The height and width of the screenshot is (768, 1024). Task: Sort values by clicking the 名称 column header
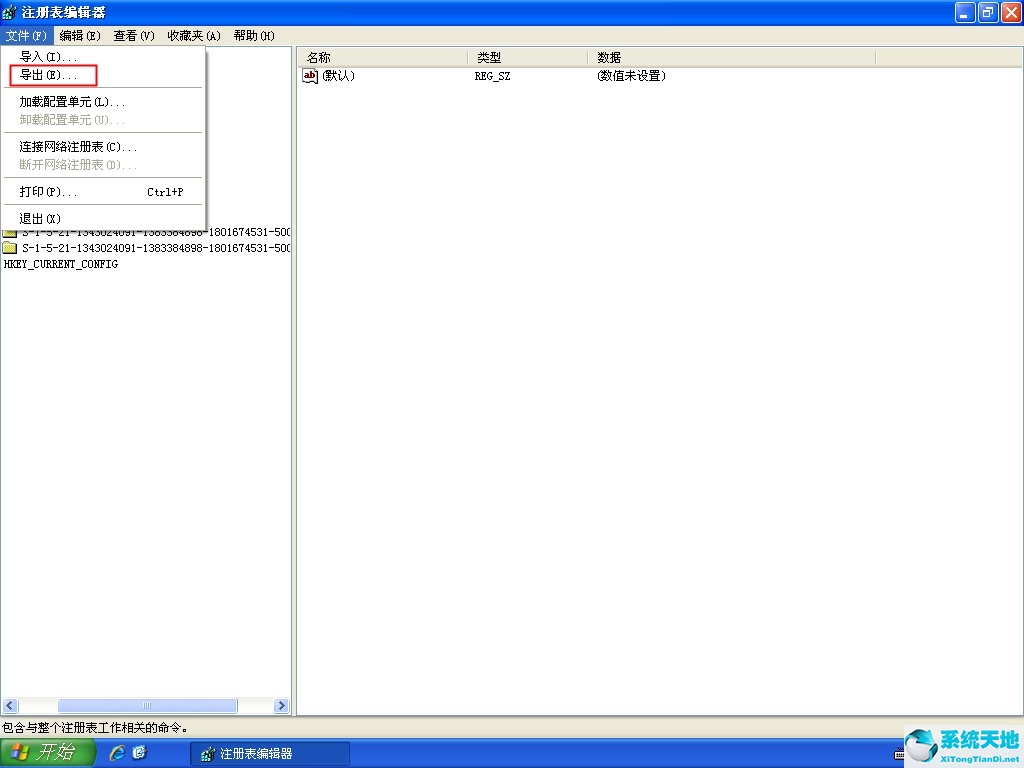click(x=319, y=57)
